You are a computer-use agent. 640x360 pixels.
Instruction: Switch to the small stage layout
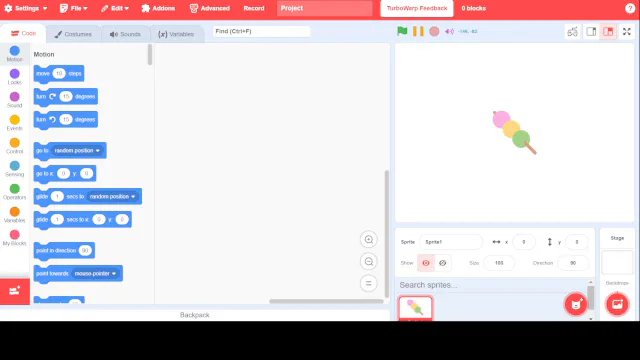[x=591, y=31]
